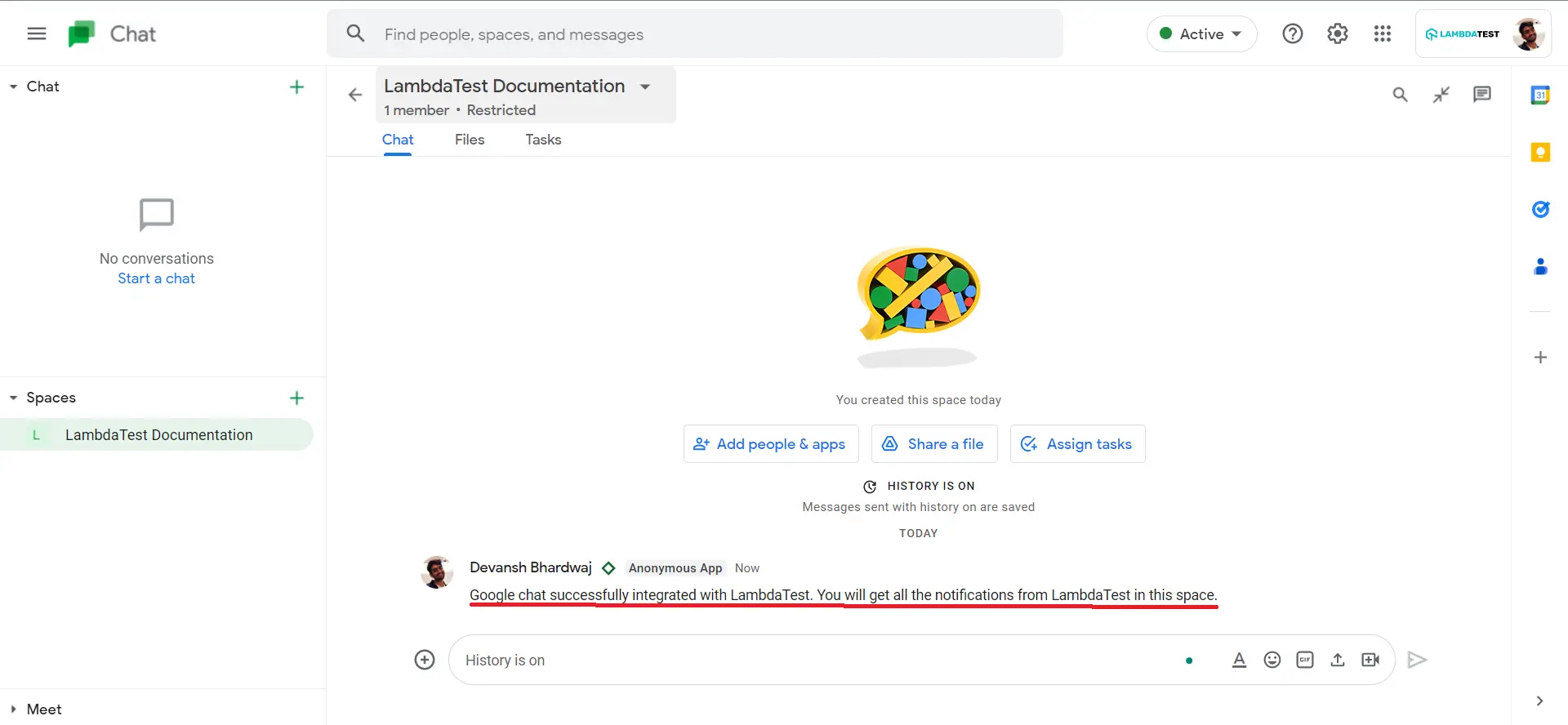Click Add people & apps button
Screen dimensions: 1568x725
coord(770,444)
